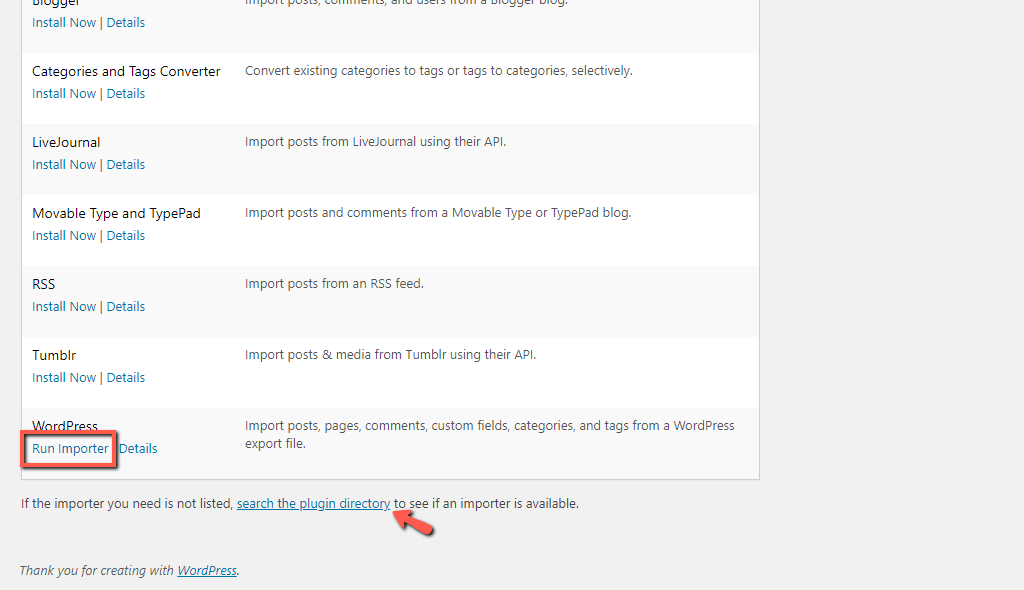This screenshot has height=590, width=1024.
Task: Select description 'Import posts from LiveJournal using their API.'
Action: pyautogui.click(x=376, y=142)
